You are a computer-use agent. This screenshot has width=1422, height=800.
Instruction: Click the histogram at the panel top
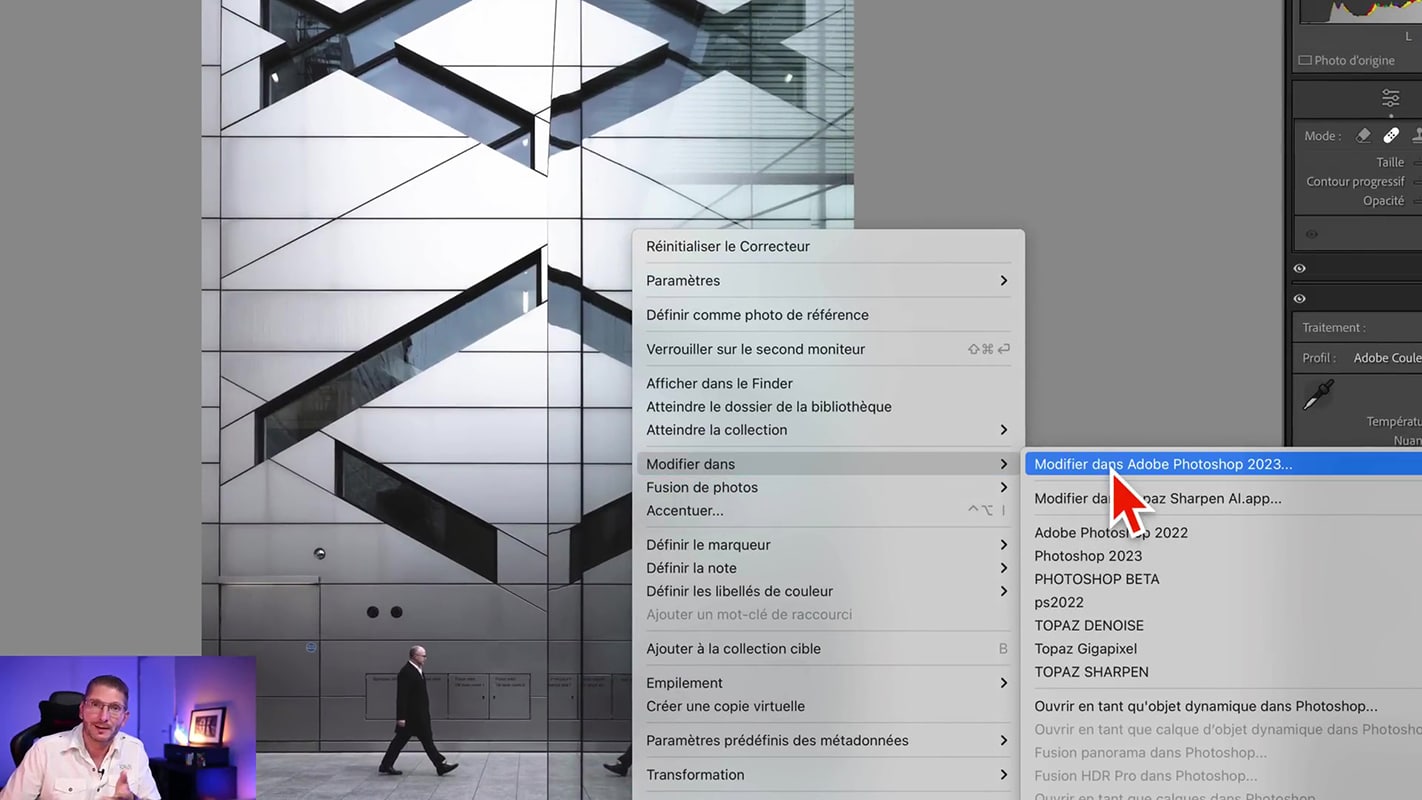1360,12
